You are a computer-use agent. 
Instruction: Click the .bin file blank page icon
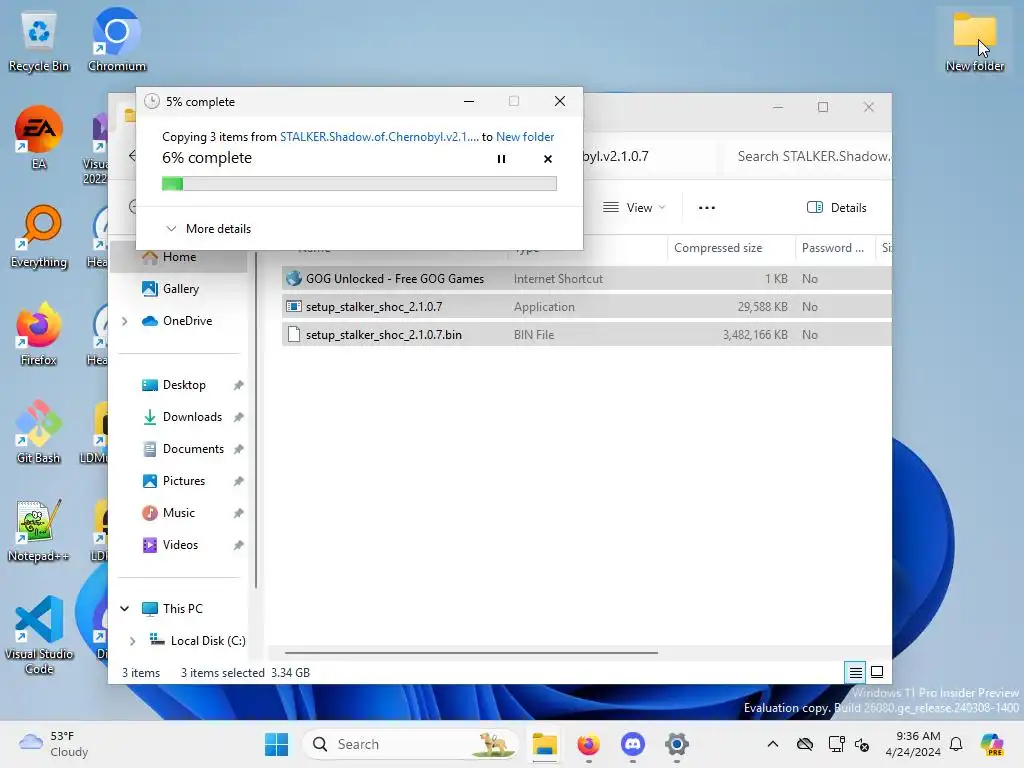coord(294,335)
